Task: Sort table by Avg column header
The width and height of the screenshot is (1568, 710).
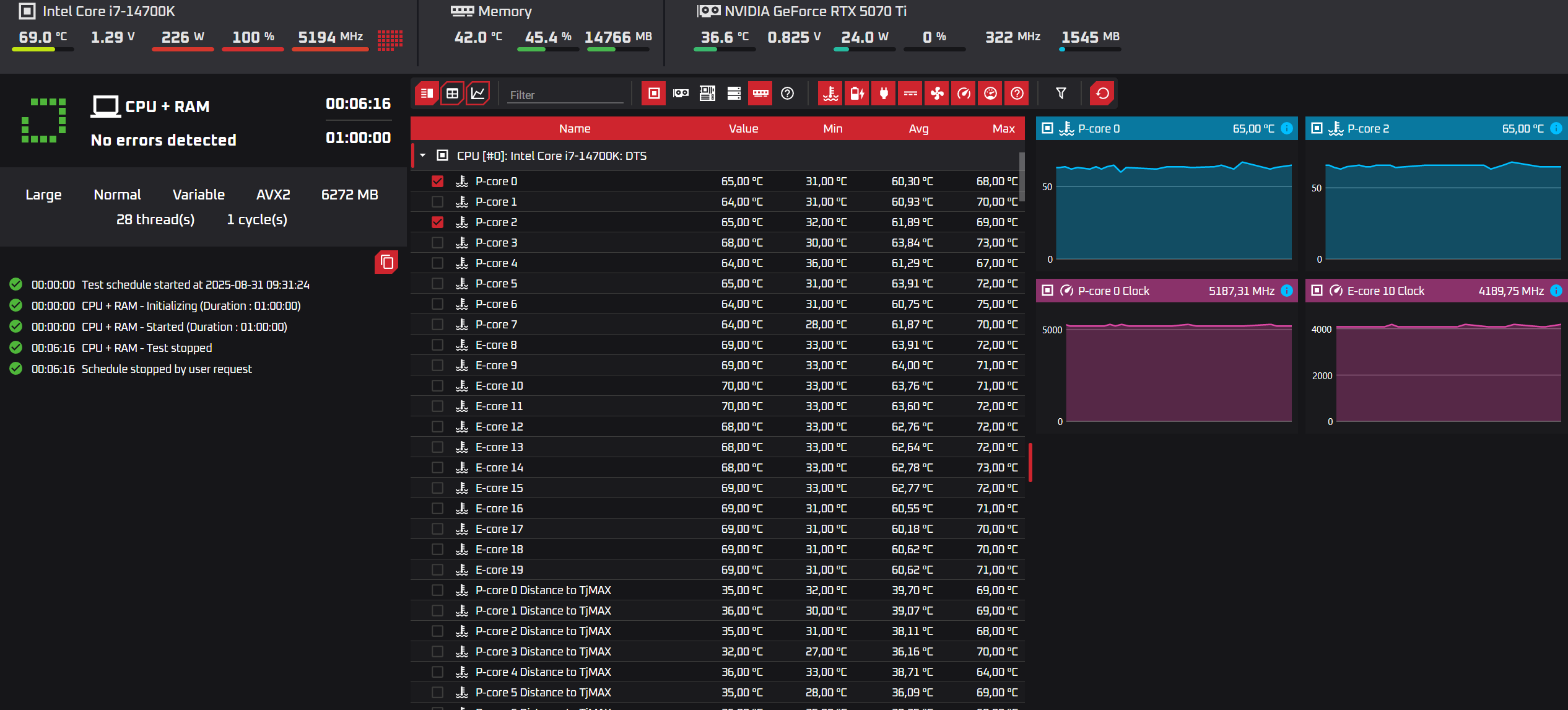Action: pyautogui.click(x=918, y=128)
